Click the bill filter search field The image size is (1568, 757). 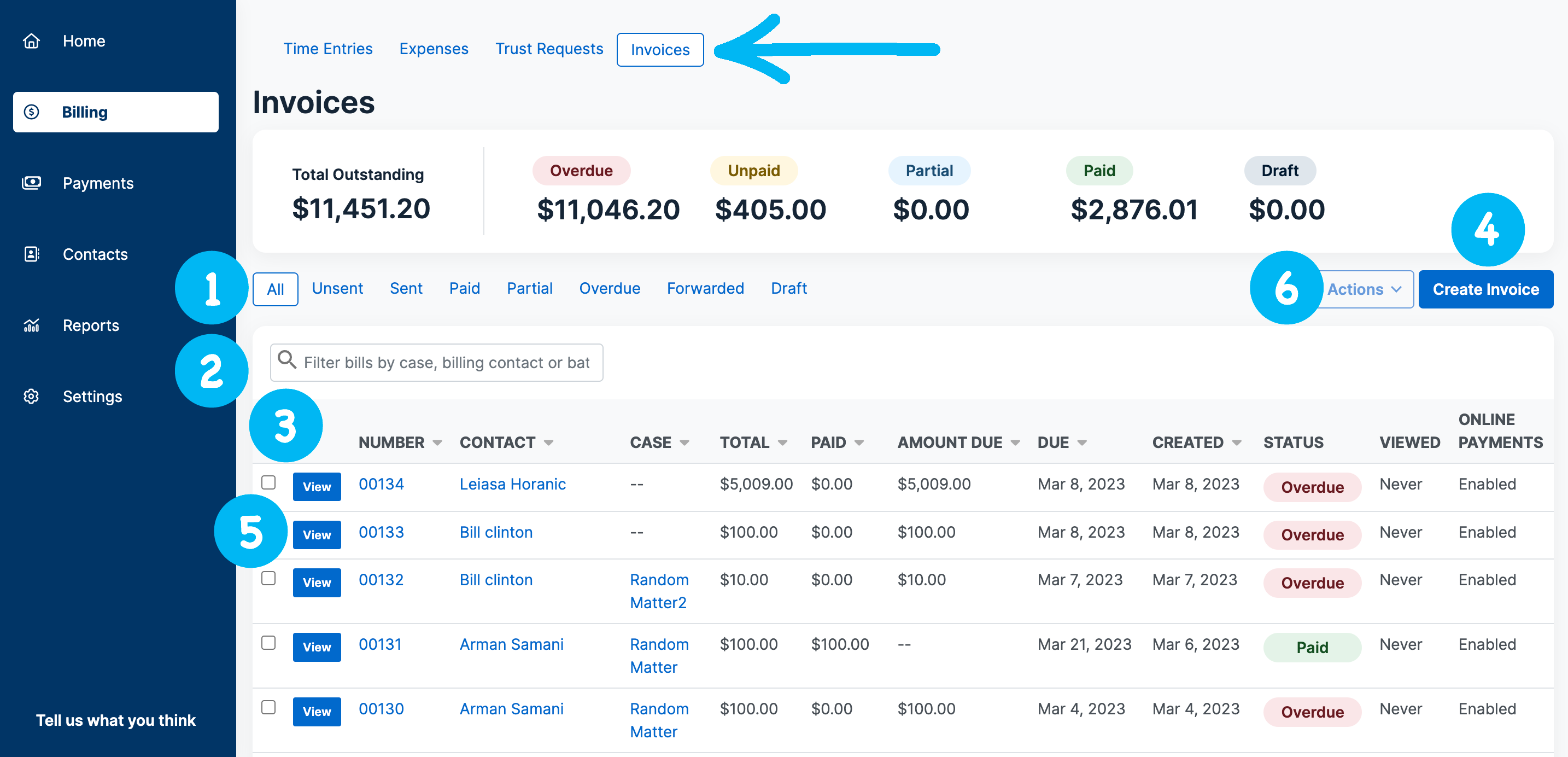[x=436, y=362]
